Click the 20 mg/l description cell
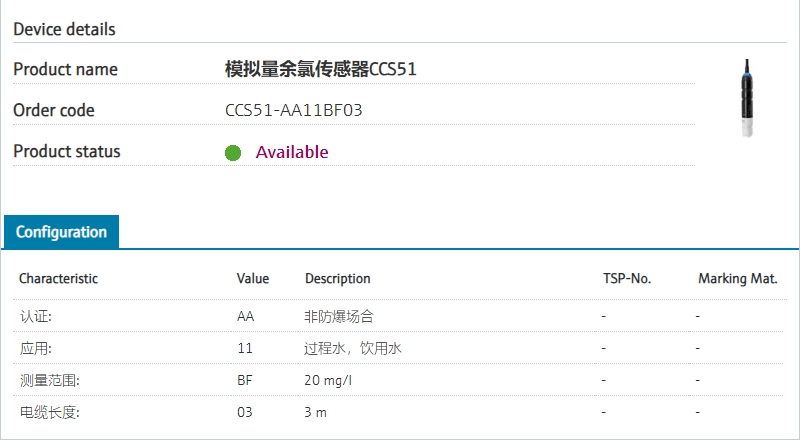Image resolution: width=803 pixels, height=441 pixels. pyautogui.click(x=329, y=380)
